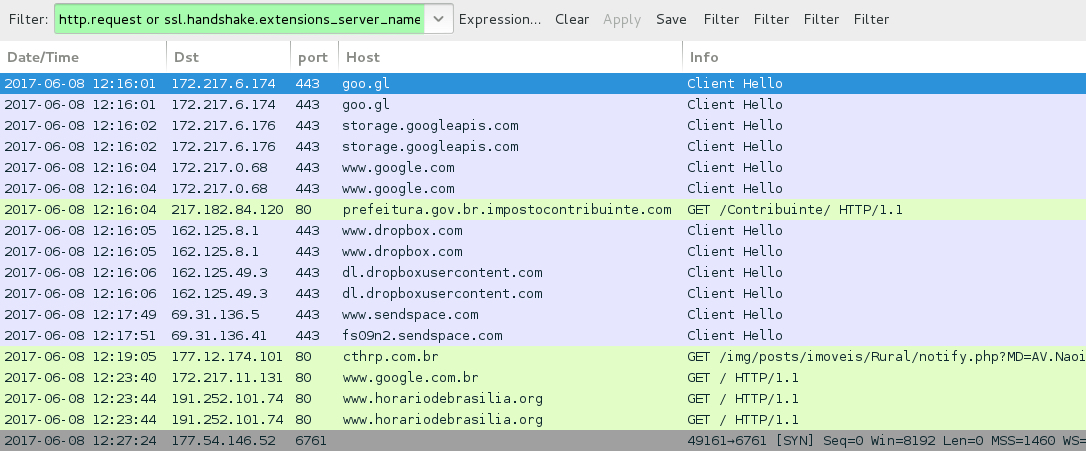The width and height of the screenshot is (1086, 451).
Task: Select the selected goo.gl Client Hello packet
Action: (x=543, y=83)
